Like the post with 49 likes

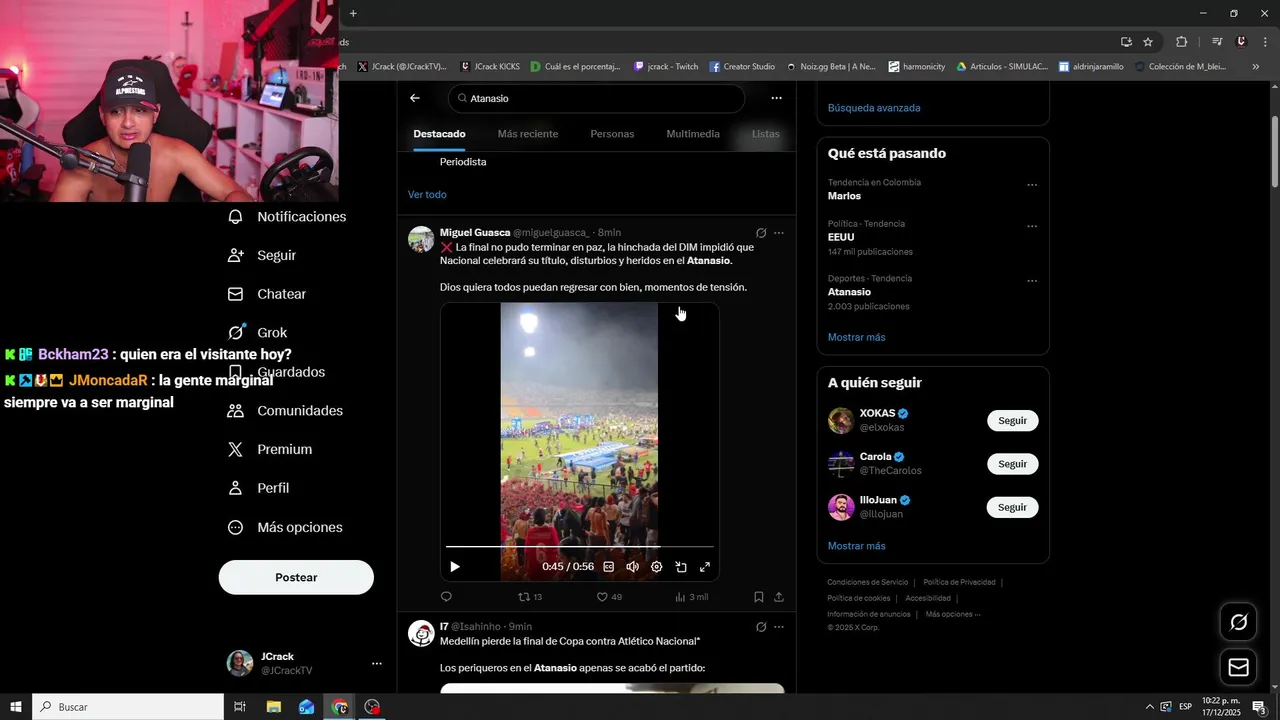[609, 597]
